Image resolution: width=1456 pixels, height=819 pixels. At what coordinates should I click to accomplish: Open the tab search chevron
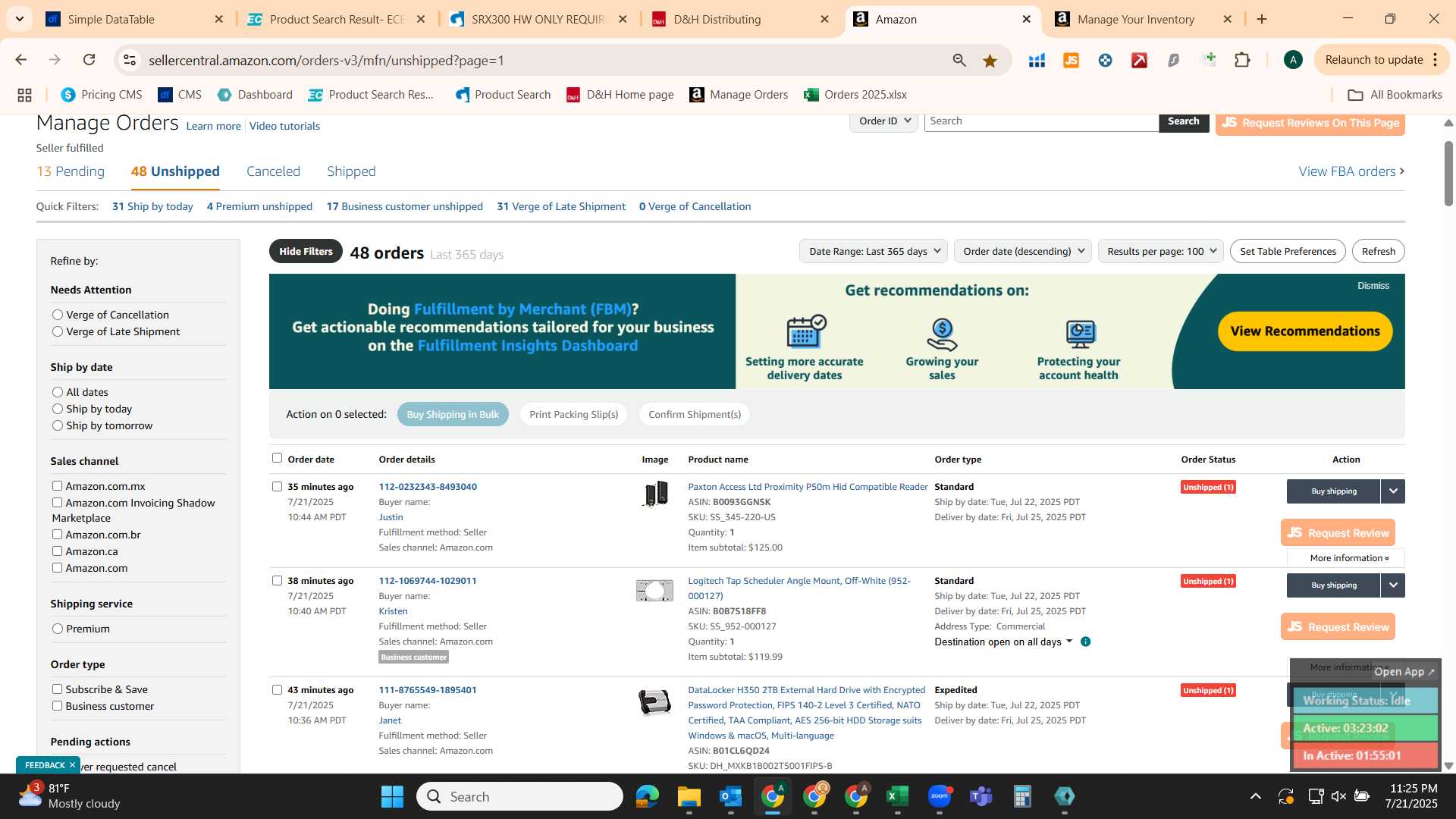tap(19, 19)
